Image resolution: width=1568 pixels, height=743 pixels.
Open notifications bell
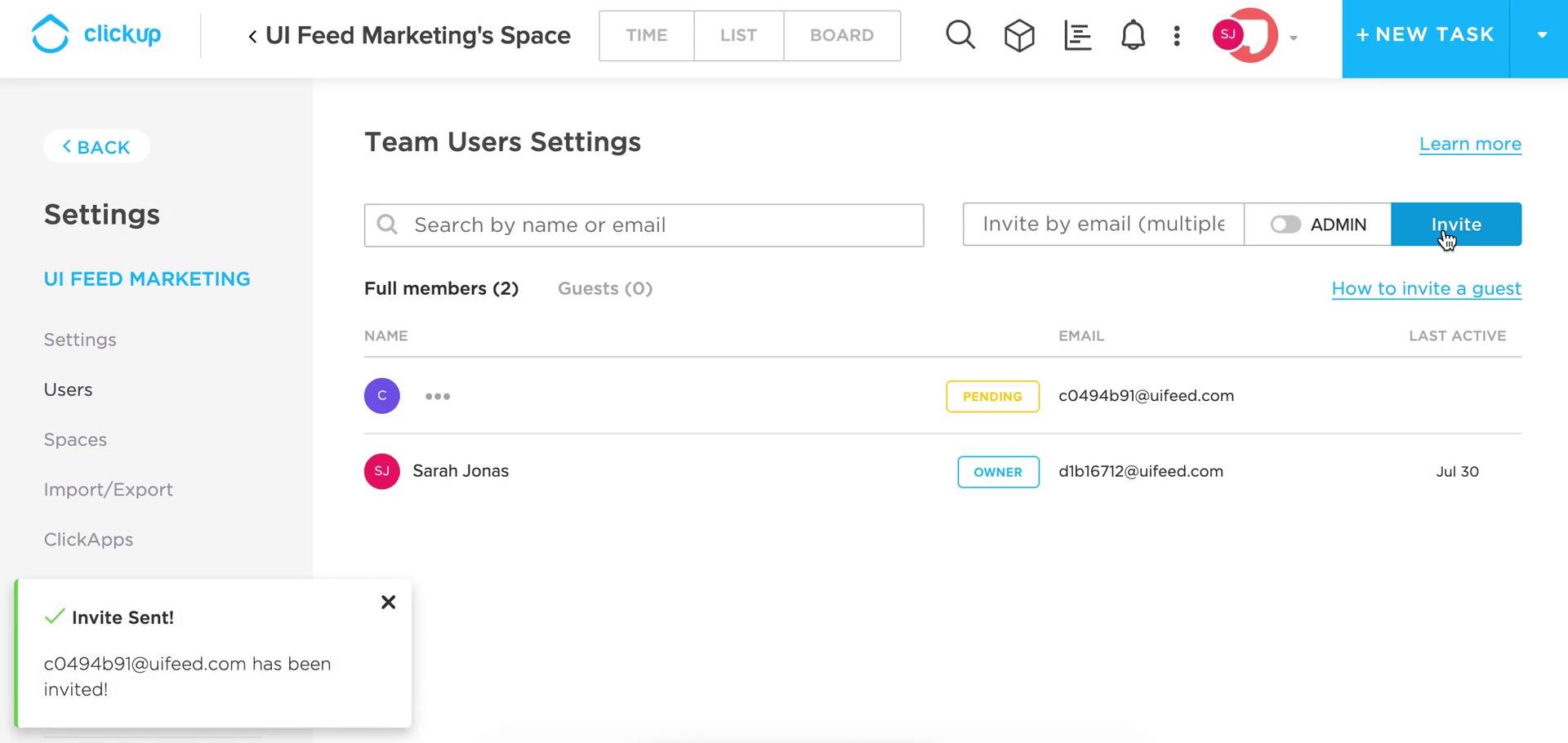[1133, 35]
